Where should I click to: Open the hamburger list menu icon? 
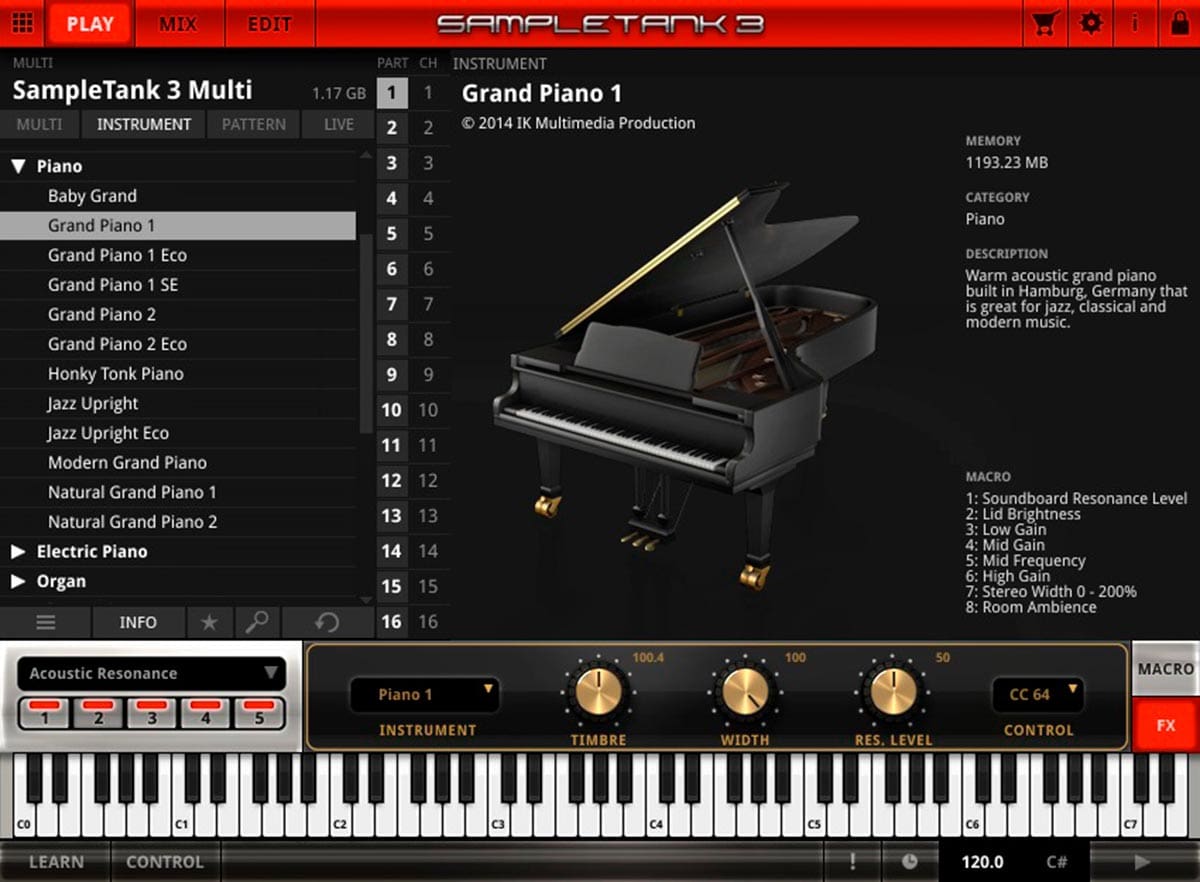click(x=46, y=622)
